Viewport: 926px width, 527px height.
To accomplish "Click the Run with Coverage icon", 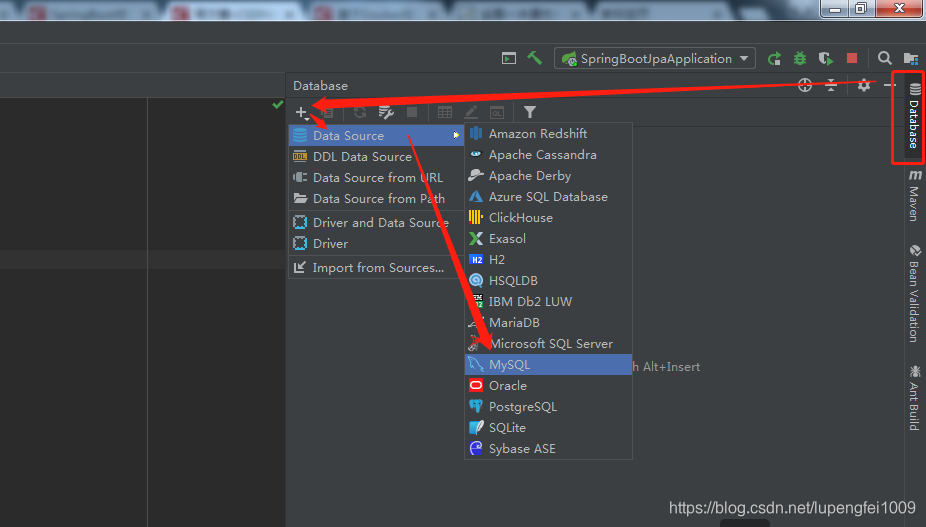I will (826, 58).
